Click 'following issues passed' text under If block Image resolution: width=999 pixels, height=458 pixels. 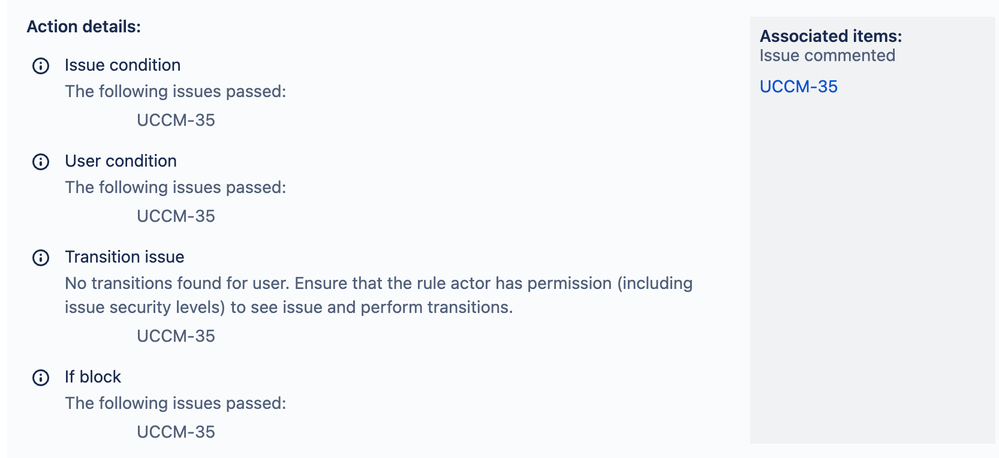pos(175,404)
